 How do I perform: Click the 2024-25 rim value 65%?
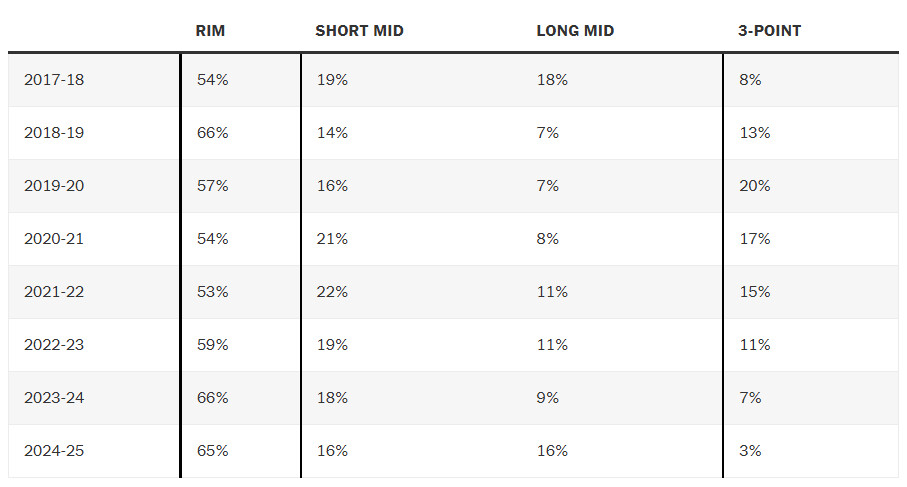pyautogui.click(x=212, y=451)
